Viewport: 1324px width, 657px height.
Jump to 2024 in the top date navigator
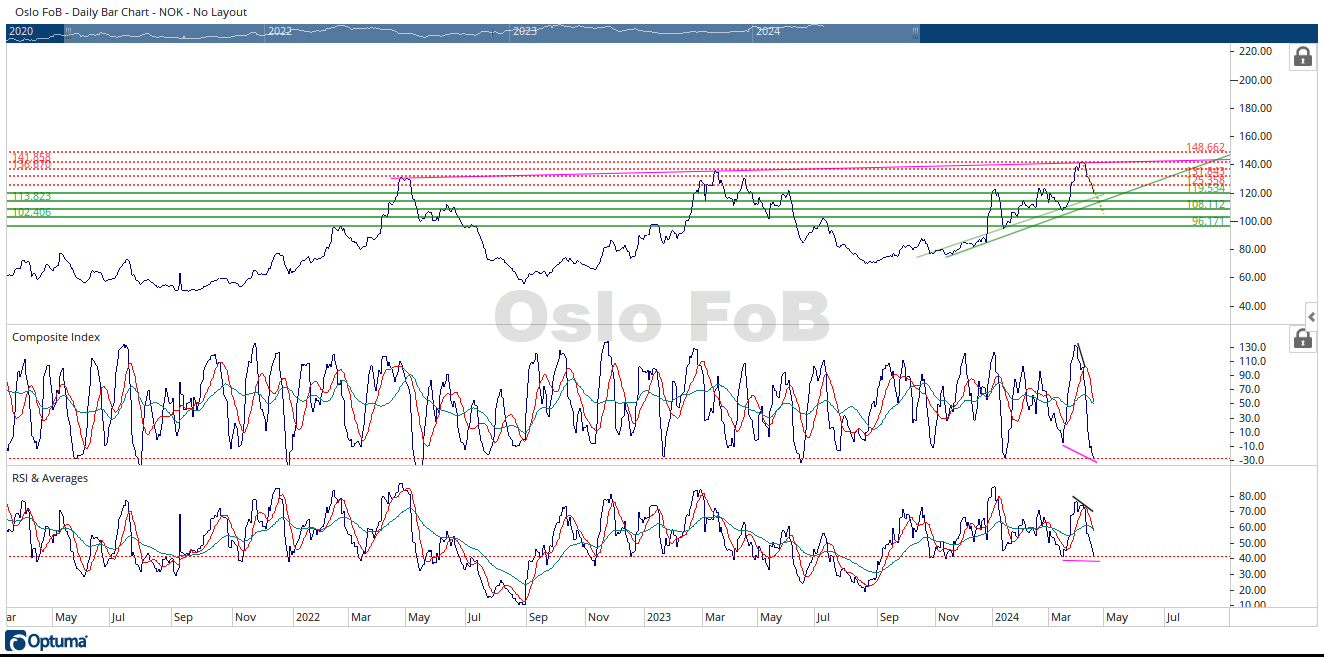click(768, 32)
